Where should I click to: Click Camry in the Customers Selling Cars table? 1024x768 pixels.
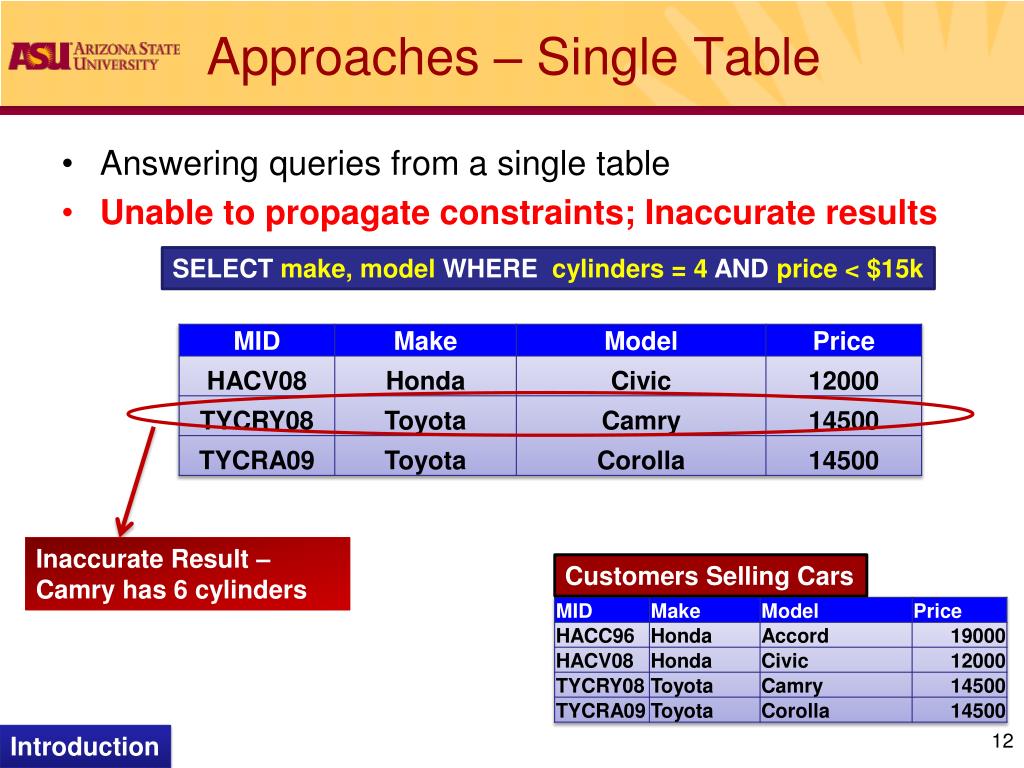pos(836,686)
